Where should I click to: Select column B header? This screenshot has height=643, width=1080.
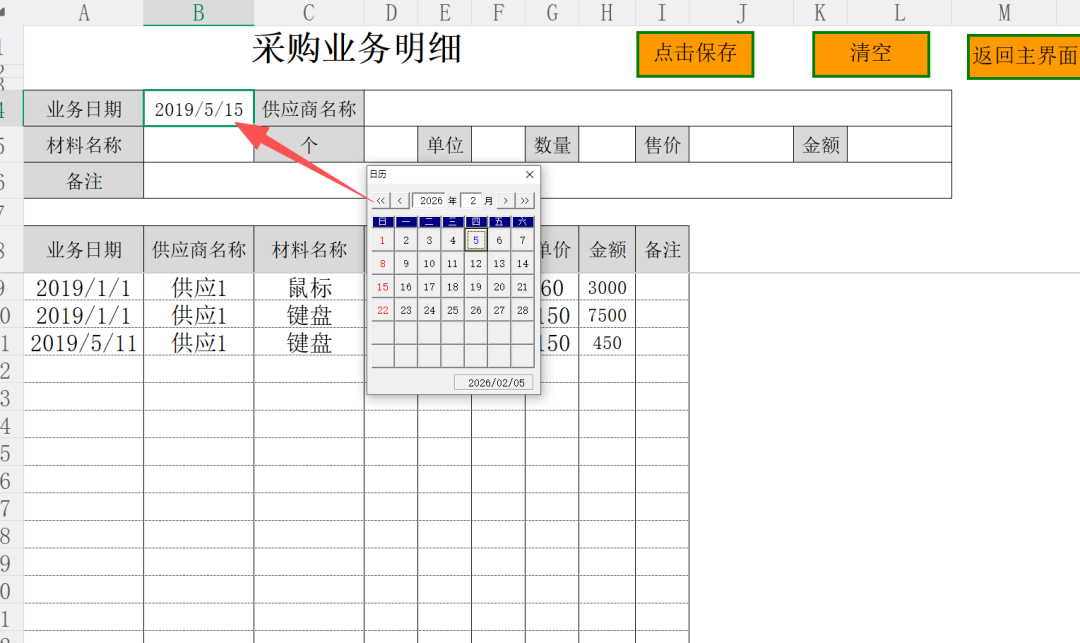(x=198, y=12)
